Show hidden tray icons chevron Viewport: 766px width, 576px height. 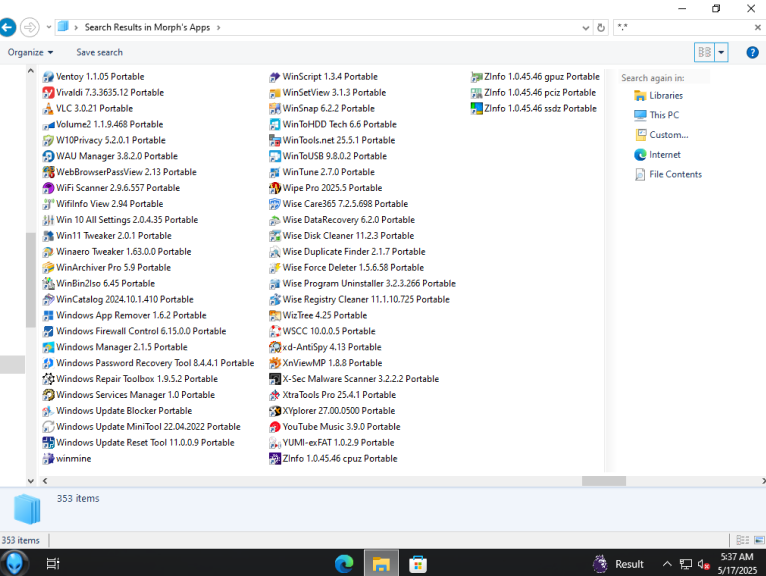(667, 564)
